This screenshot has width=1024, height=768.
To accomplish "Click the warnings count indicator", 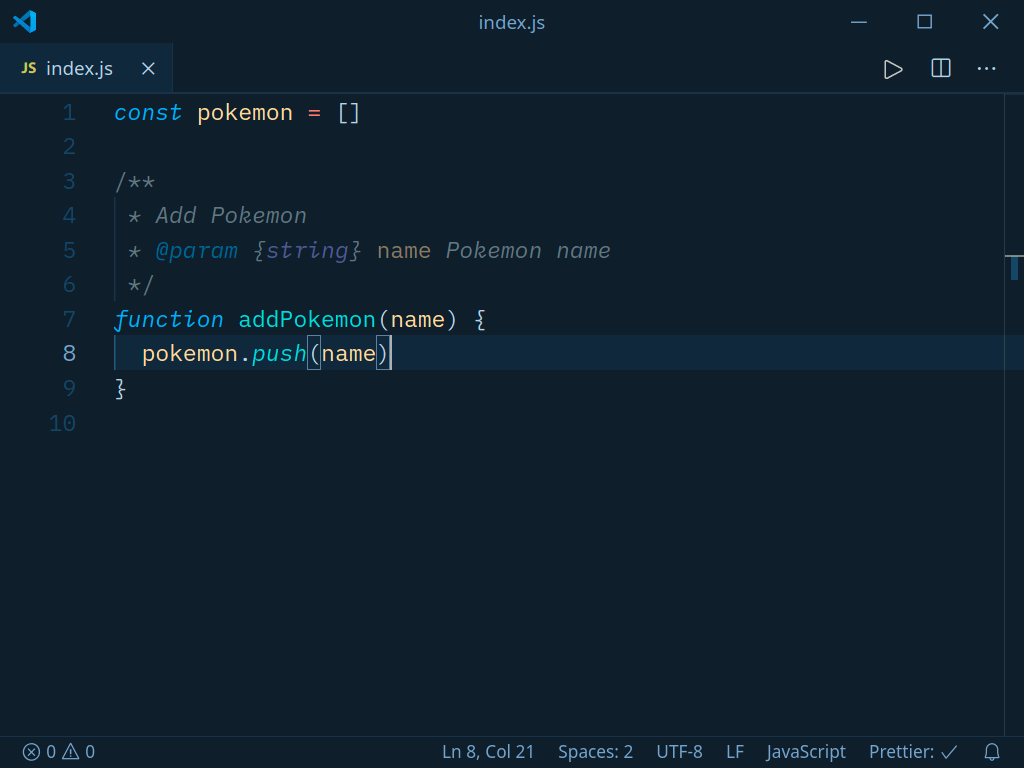I will click(x=79, y=752).
